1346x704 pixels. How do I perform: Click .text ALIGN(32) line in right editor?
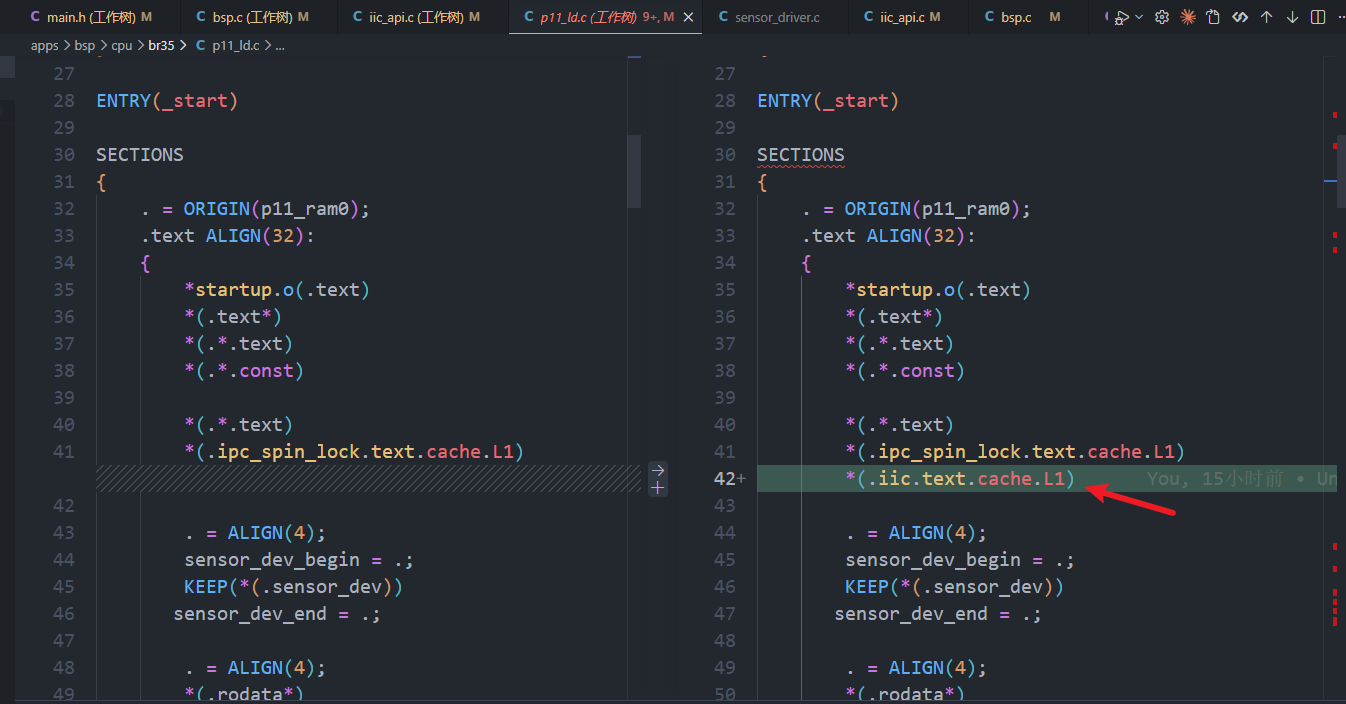tap(888, 236)
